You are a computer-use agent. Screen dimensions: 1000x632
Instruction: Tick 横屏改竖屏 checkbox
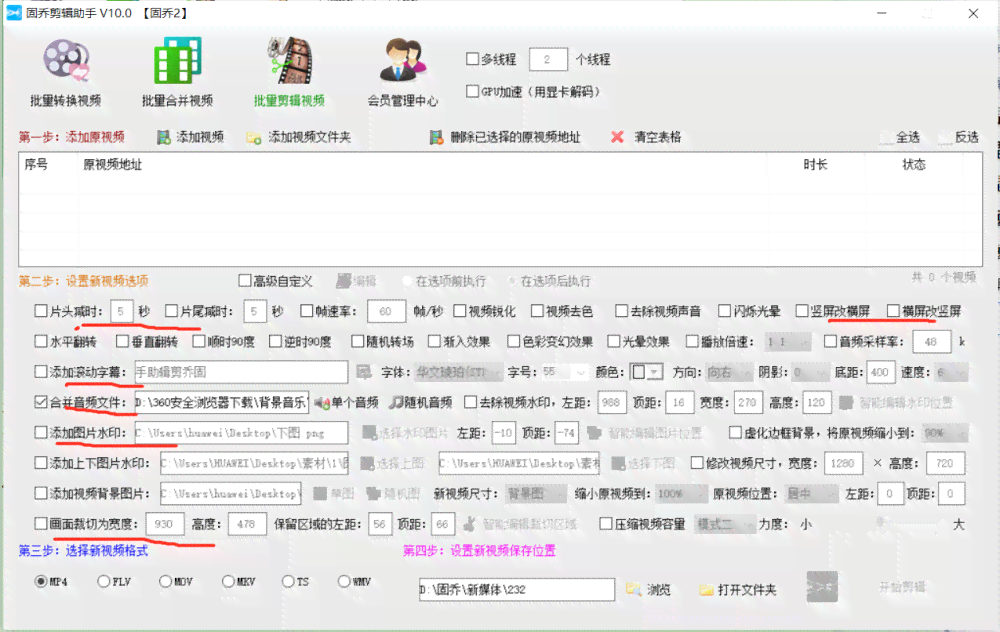(893, 311)
